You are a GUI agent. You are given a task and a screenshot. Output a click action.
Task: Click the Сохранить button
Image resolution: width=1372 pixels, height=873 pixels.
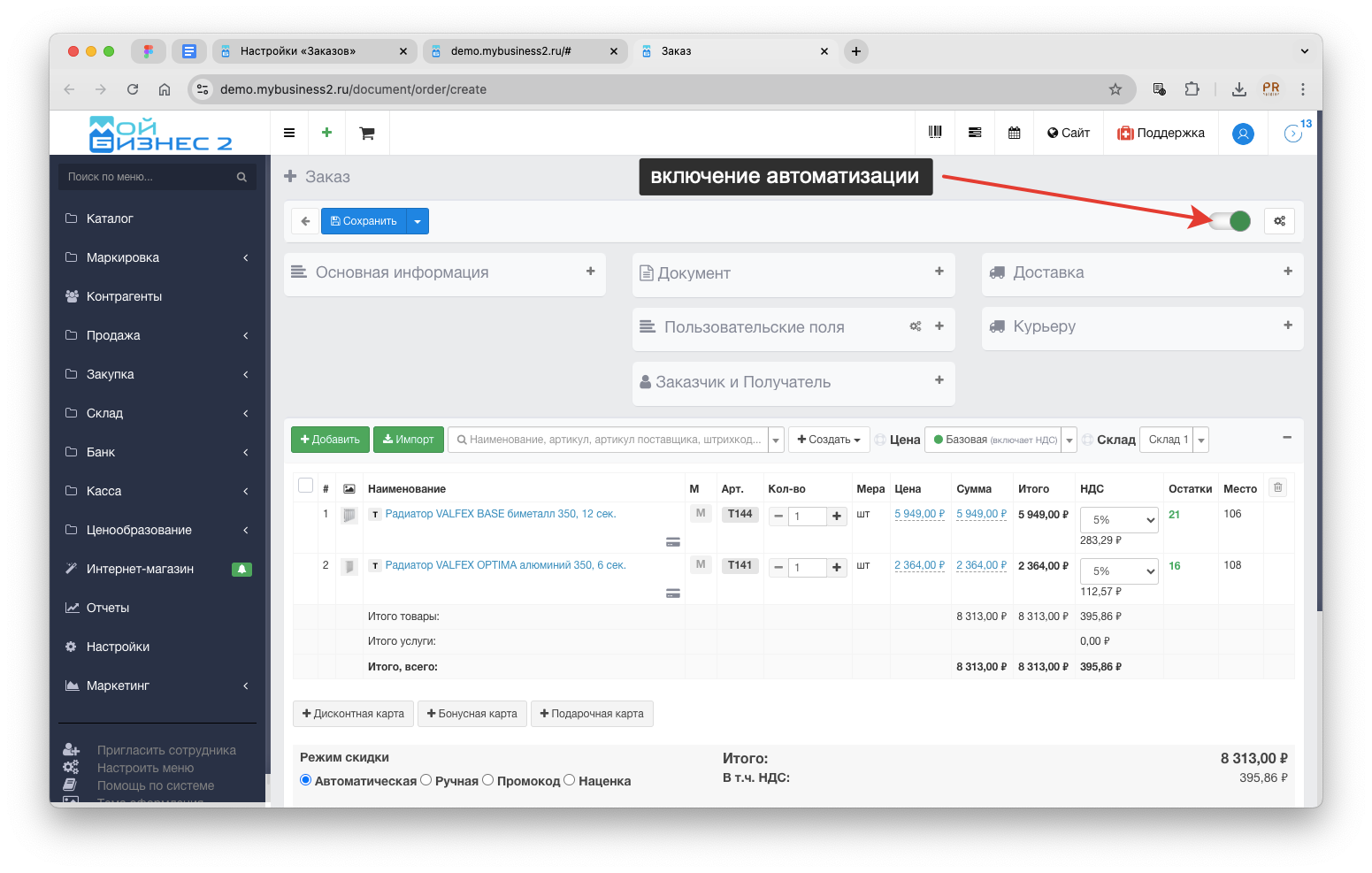364,221
